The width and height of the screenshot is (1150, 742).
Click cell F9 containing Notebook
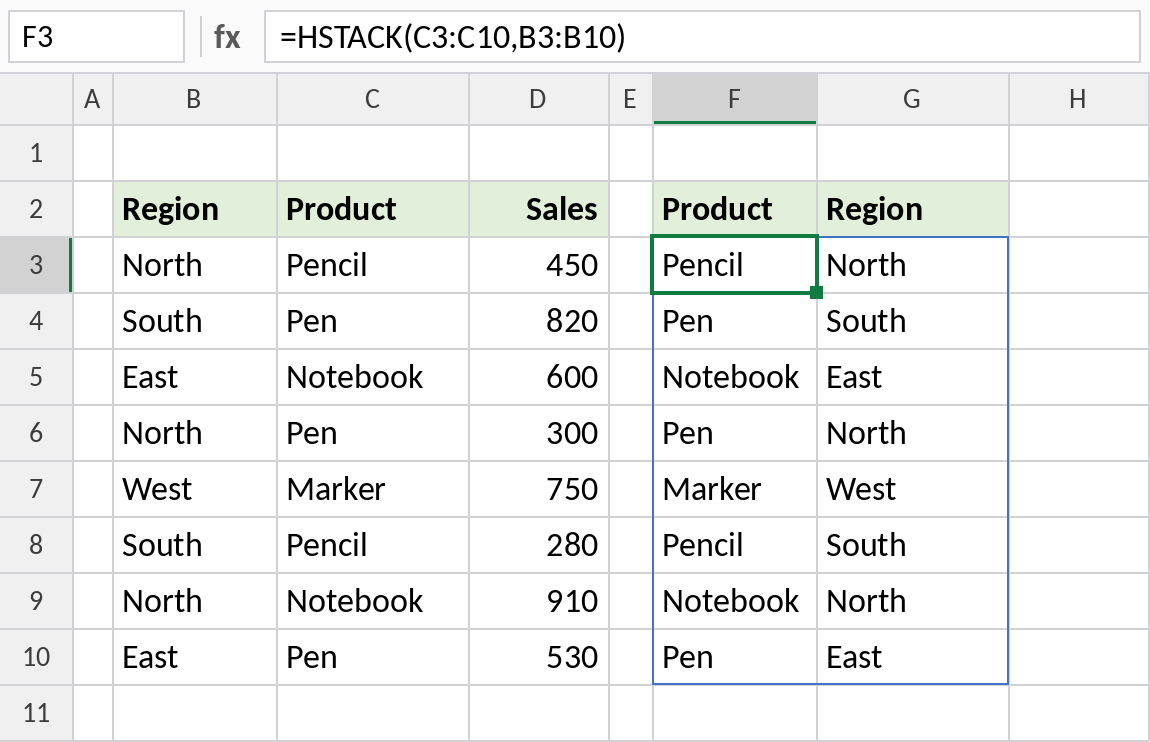point(734,600)
